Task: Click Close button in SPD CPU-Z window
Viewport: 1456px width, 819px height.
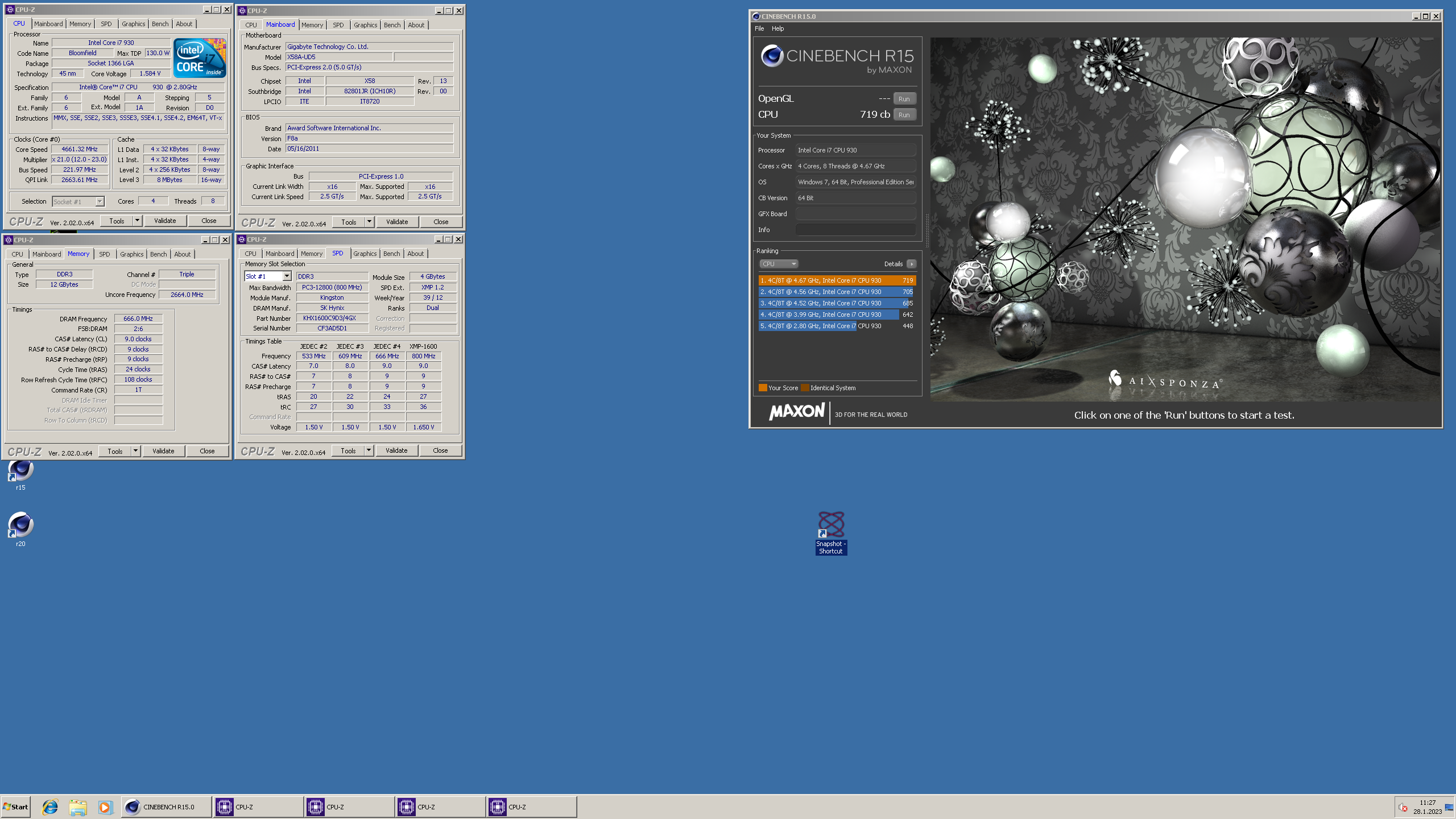Action: tap(440, 450)
